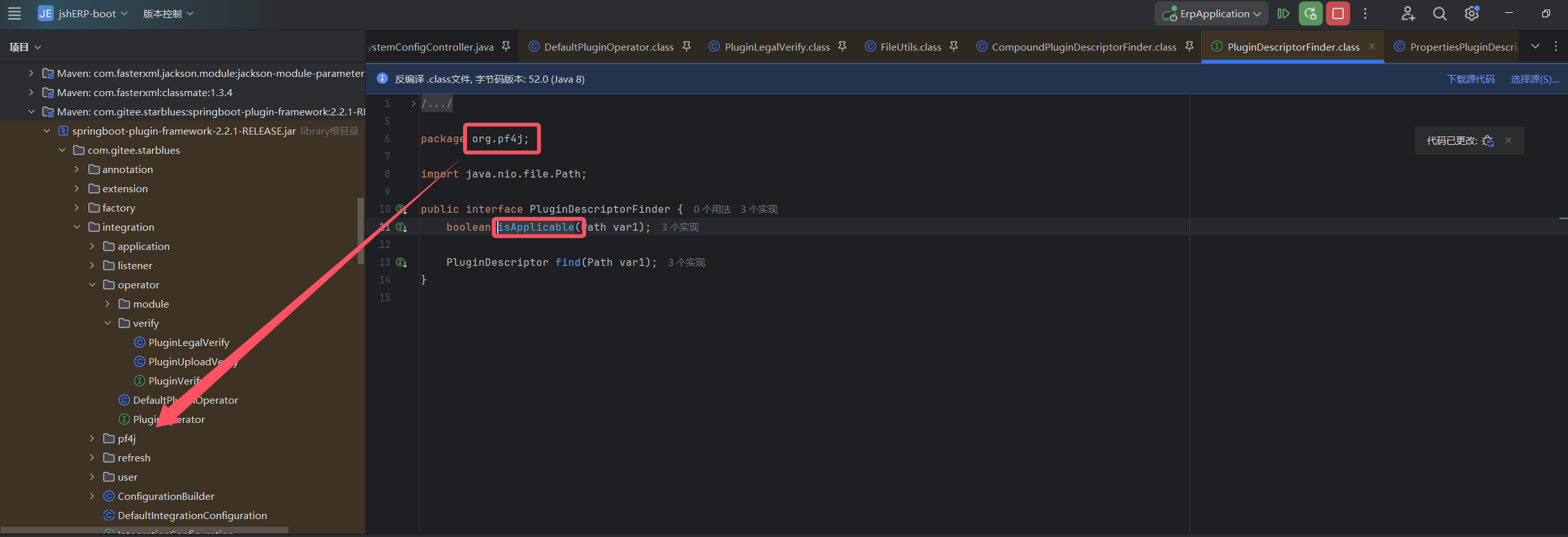This screenshot has width=1568, height=537.
Task: Click the 代码已更改 reload icon
Action: coord(1488,141)
